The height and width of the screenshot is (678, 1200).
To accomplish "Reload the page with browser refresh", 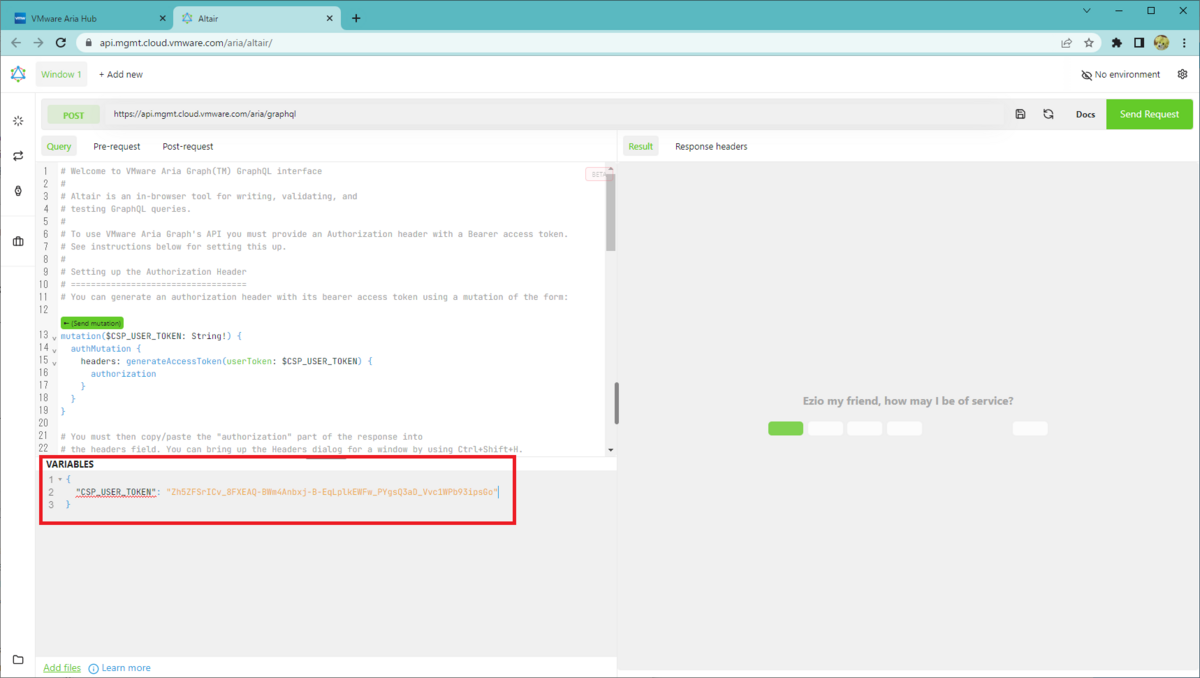I will coord(61,43).
